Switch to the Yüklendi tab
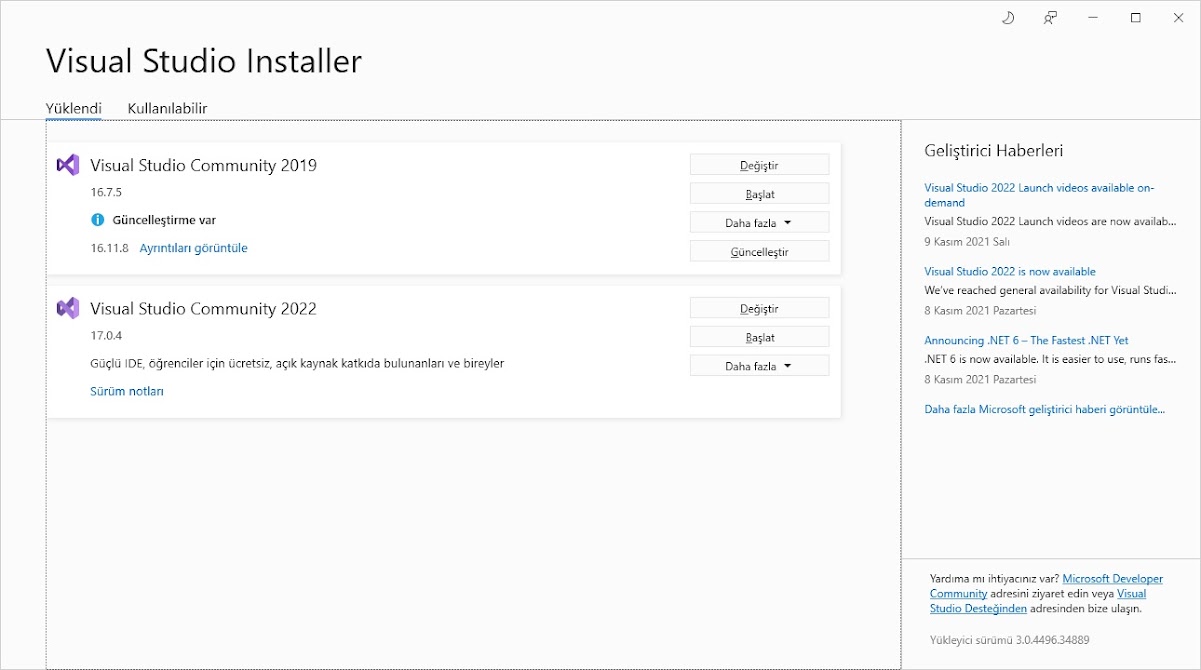The height and width of the screenshot is (670, 1201). (74, 108)
